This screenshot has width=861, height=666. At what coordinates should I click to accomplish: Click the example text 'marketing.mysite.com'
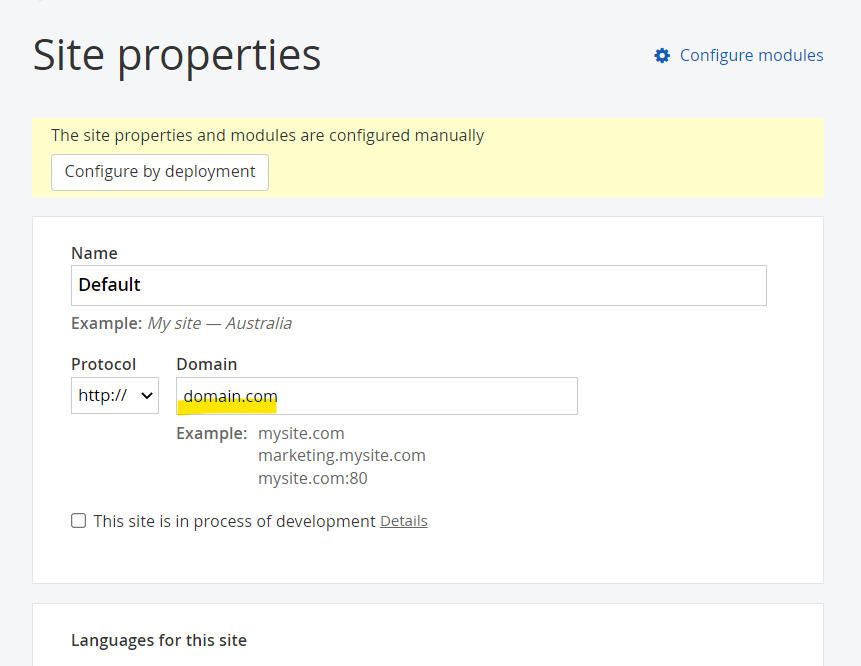click(x=342, y=456)
